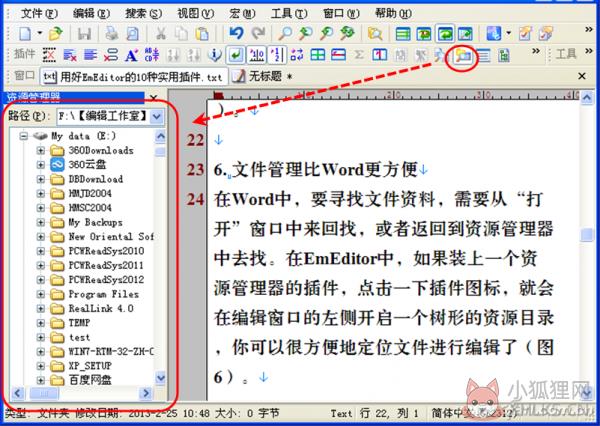Open the 视图(V) menu
This screenshot has width=600, height=426.
pos(195,13)
